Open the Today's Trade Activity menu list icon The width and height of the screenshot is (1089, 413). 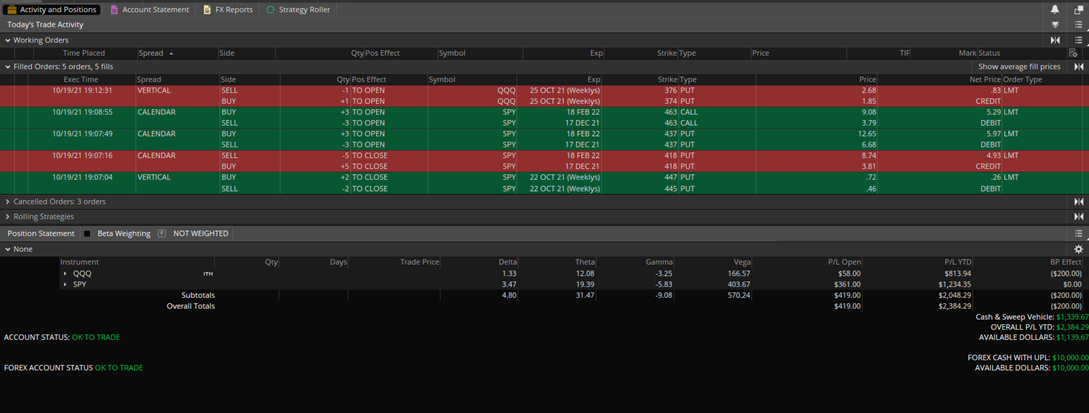coord(1078,25)
